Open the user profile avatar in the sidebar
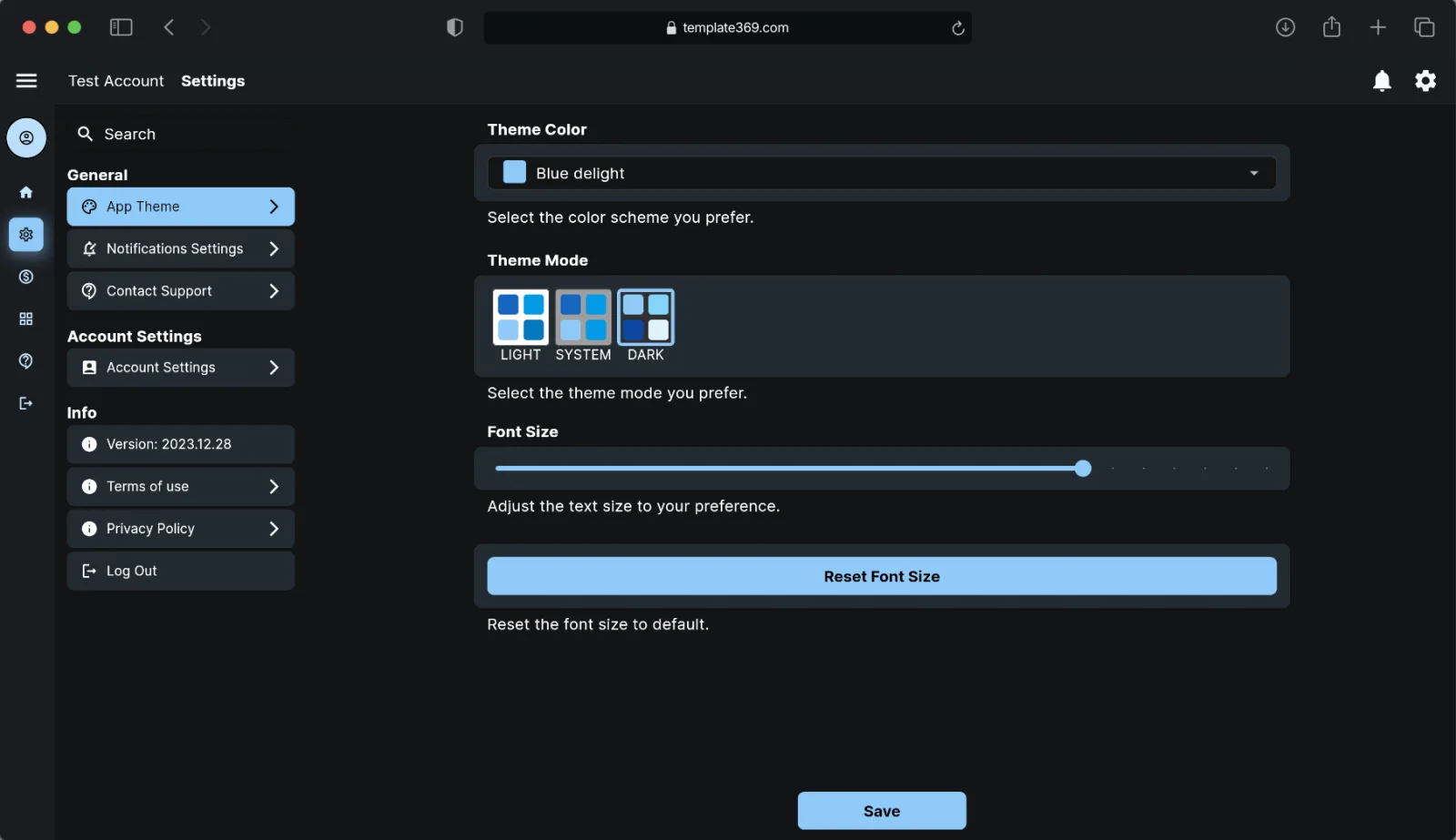The height and width of the screenshot is (840, 1456). coord(26,137)
